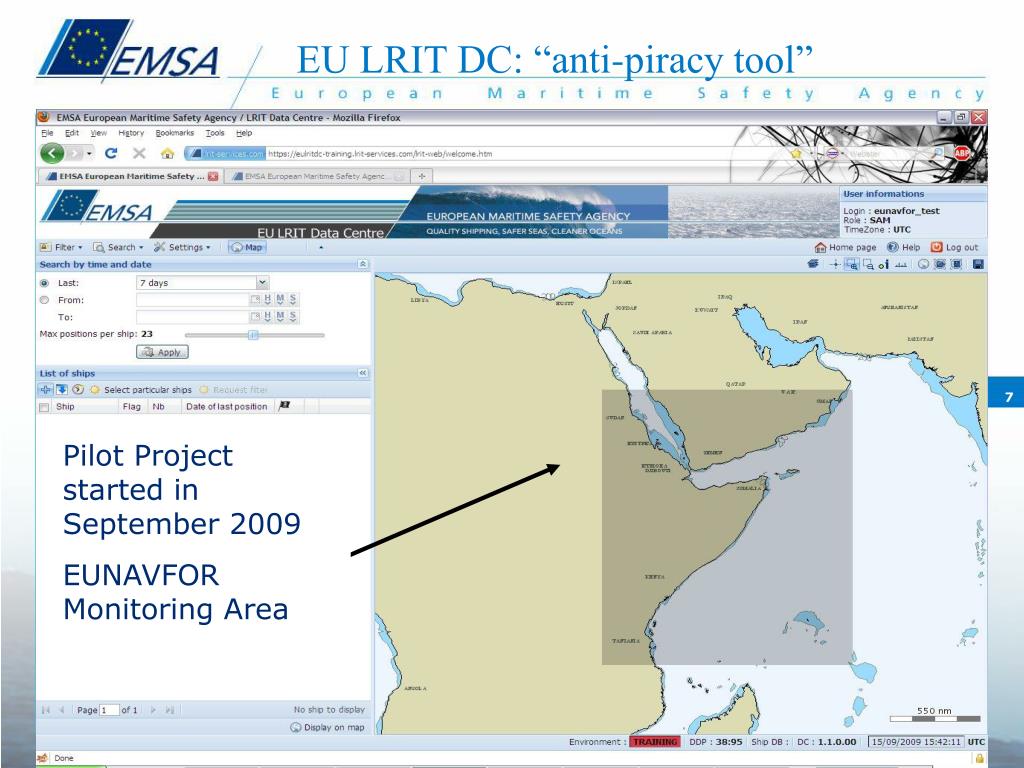Click the Max positions per ship slider handle
The image size is (1024, 768).
tap(254, 334)
